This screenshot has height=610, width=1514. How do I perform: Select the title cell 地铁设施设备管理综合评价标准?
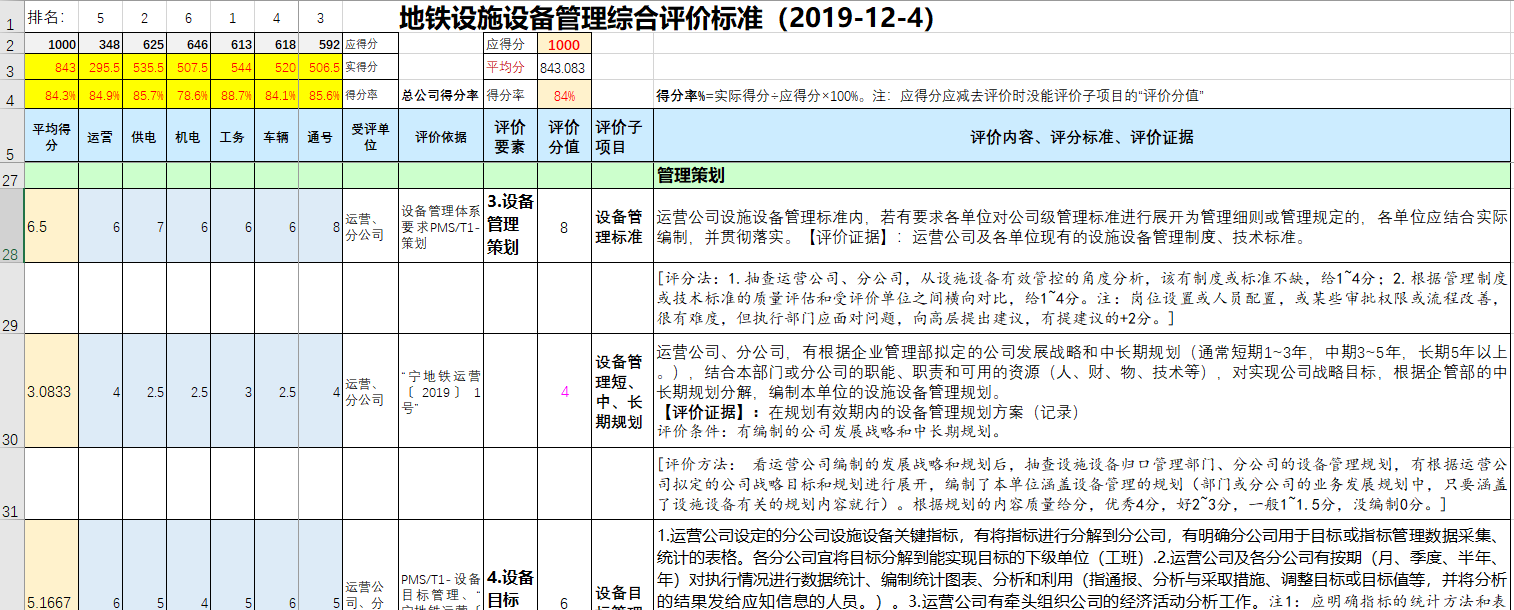point(665,18)
